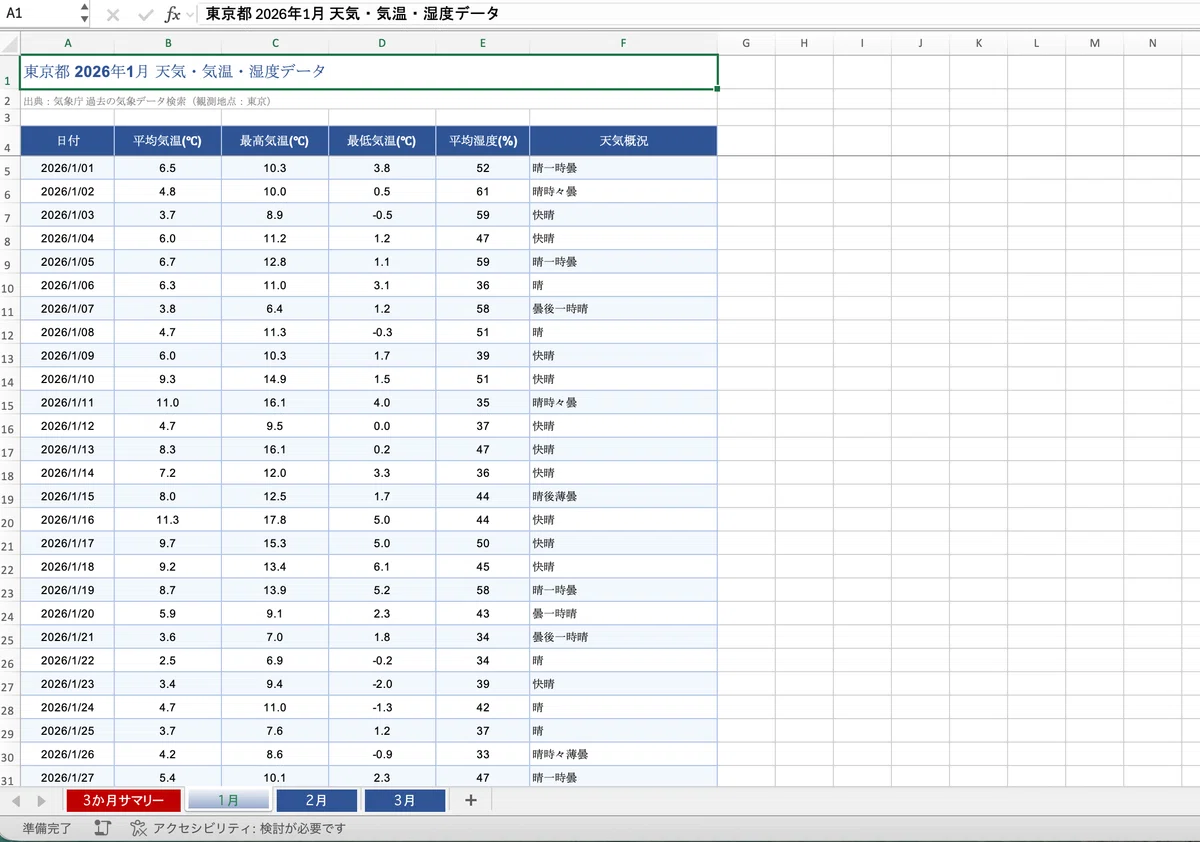This screenshot has width=1200, height=842.
Task: Open the 2月 sheet tab
Action: 316,800
